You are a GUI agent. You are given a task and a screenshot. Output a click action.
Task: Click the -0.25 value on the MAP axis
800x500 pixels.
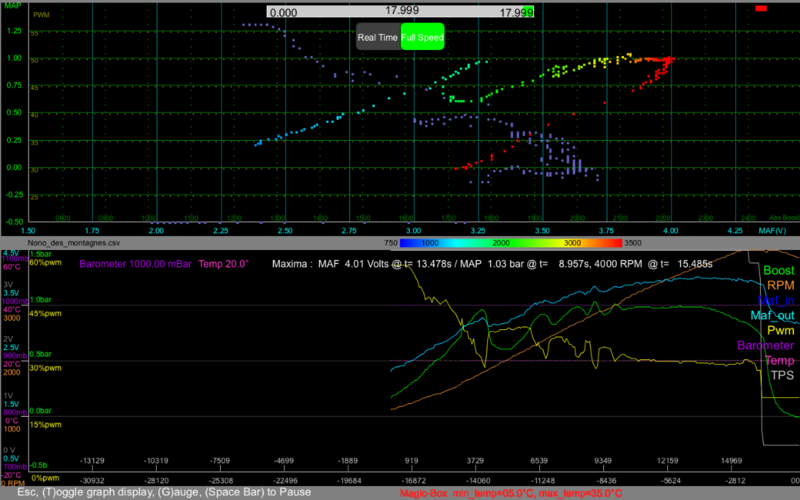(14, 194)
